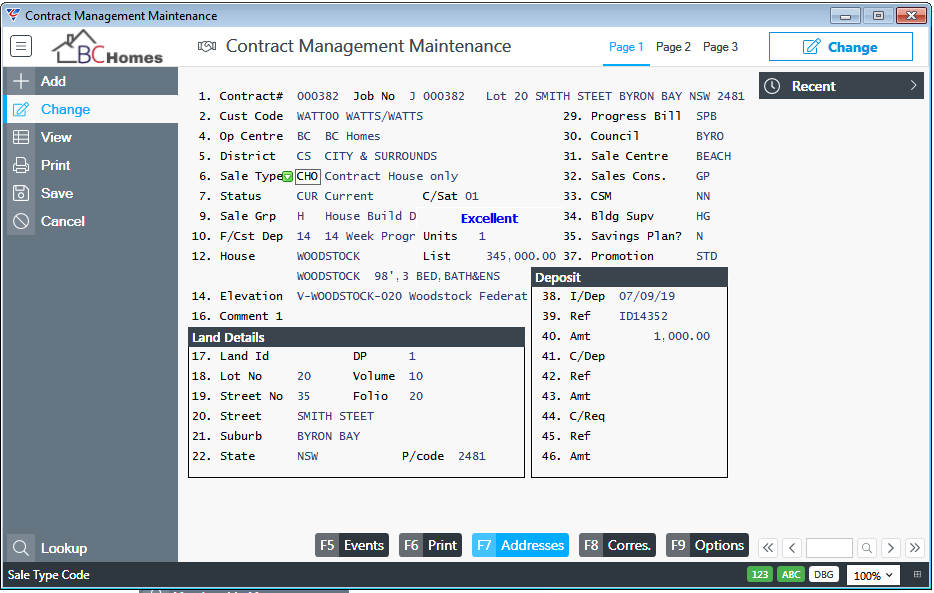Click the Save disk icon
This screenshot has height=593, width=934.
[x=21, y=193]
